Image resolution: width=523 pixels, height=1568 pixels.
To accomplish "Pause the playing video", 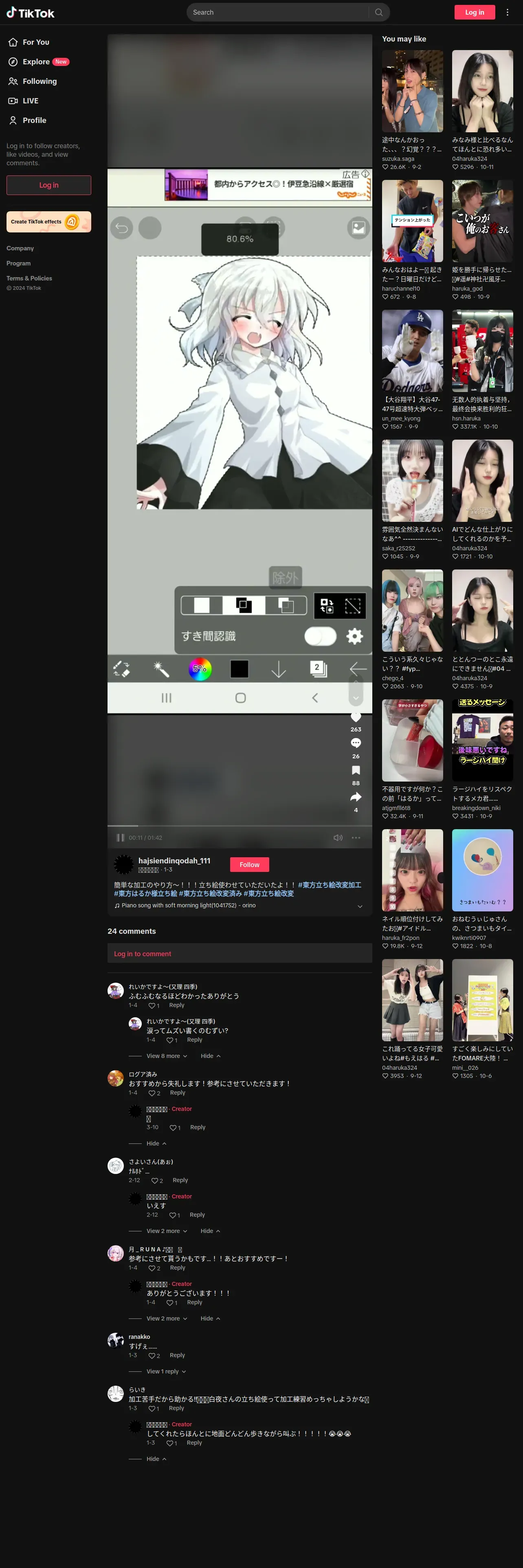I will click(x=121, y=838).
